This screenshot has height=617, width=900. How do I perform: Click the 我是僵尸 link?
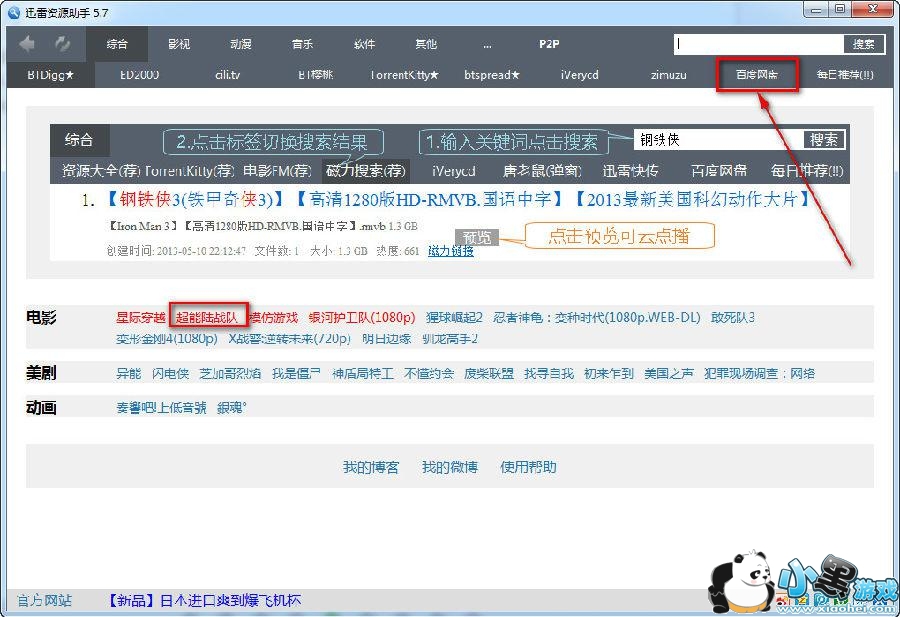(296, 374)
